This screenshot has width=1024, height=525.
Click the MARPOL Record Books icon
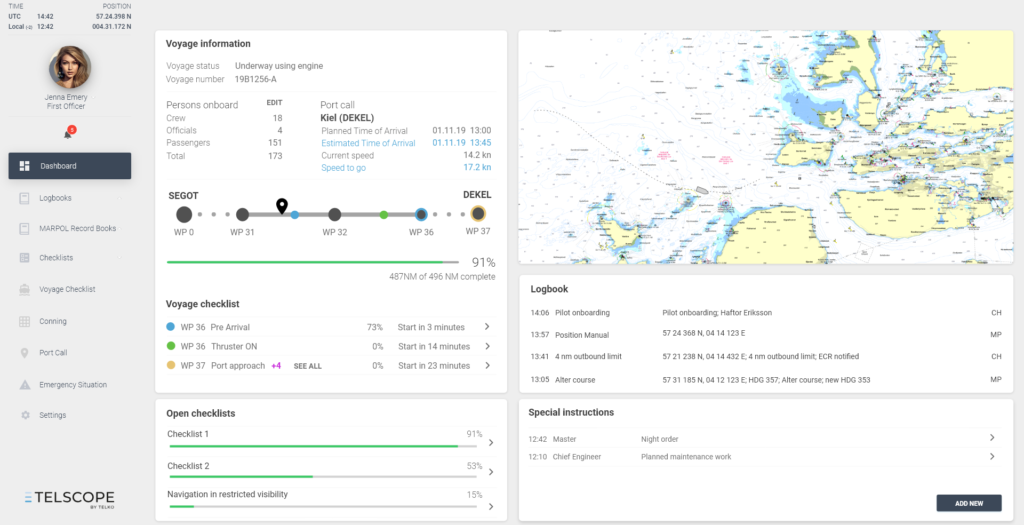(24, 228)
